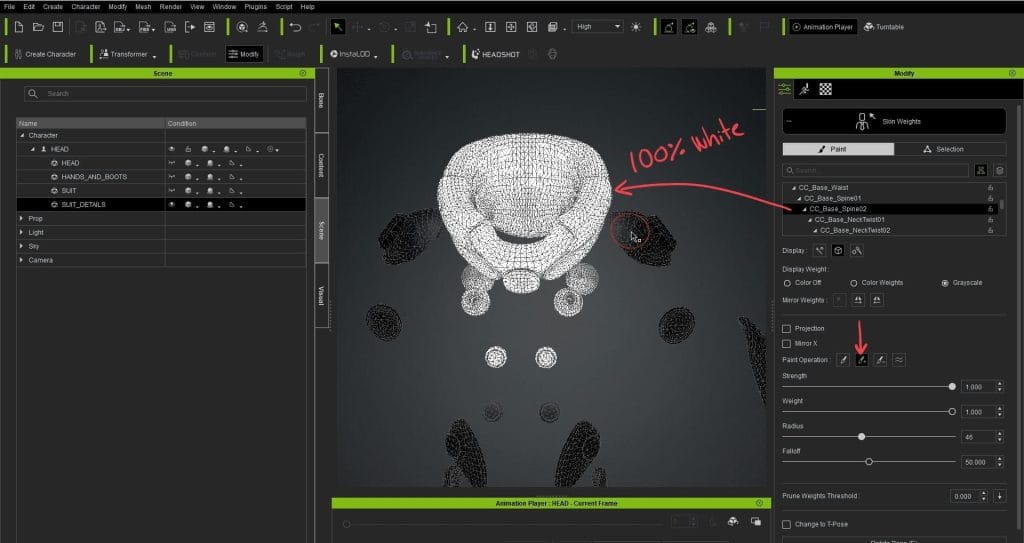Enable the Projection checkbox
This screenshot has height=543, width=1024.
[787, 328]
